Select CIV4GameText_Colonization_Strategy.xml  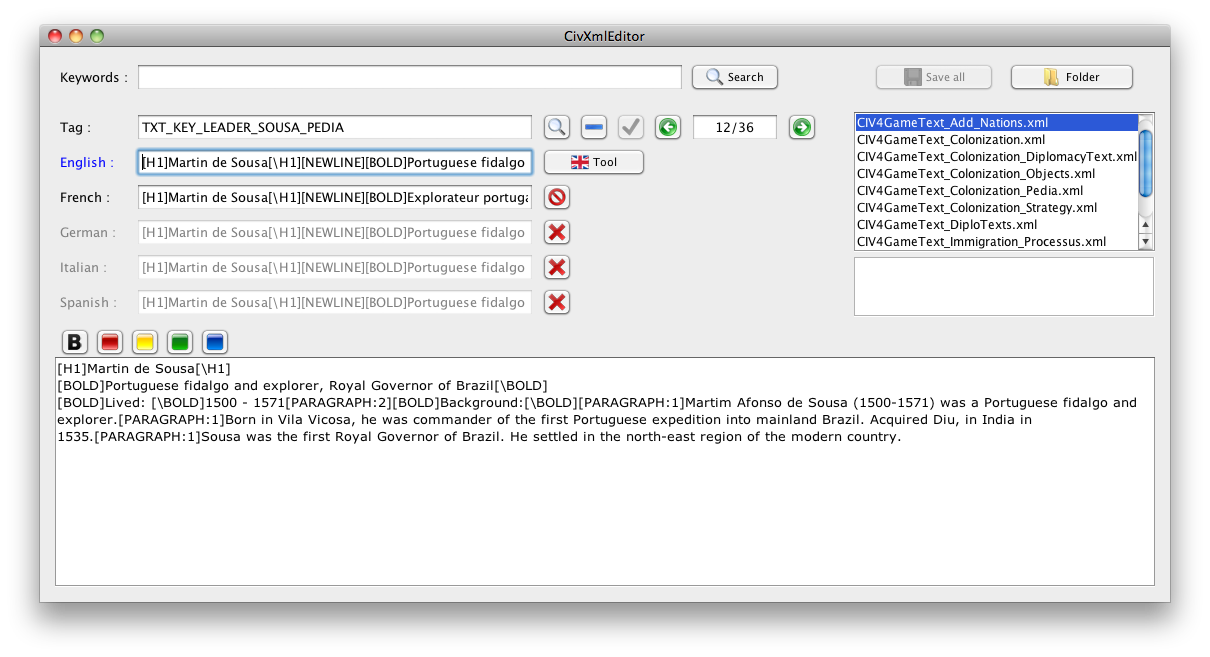click(x=996, y=207)
